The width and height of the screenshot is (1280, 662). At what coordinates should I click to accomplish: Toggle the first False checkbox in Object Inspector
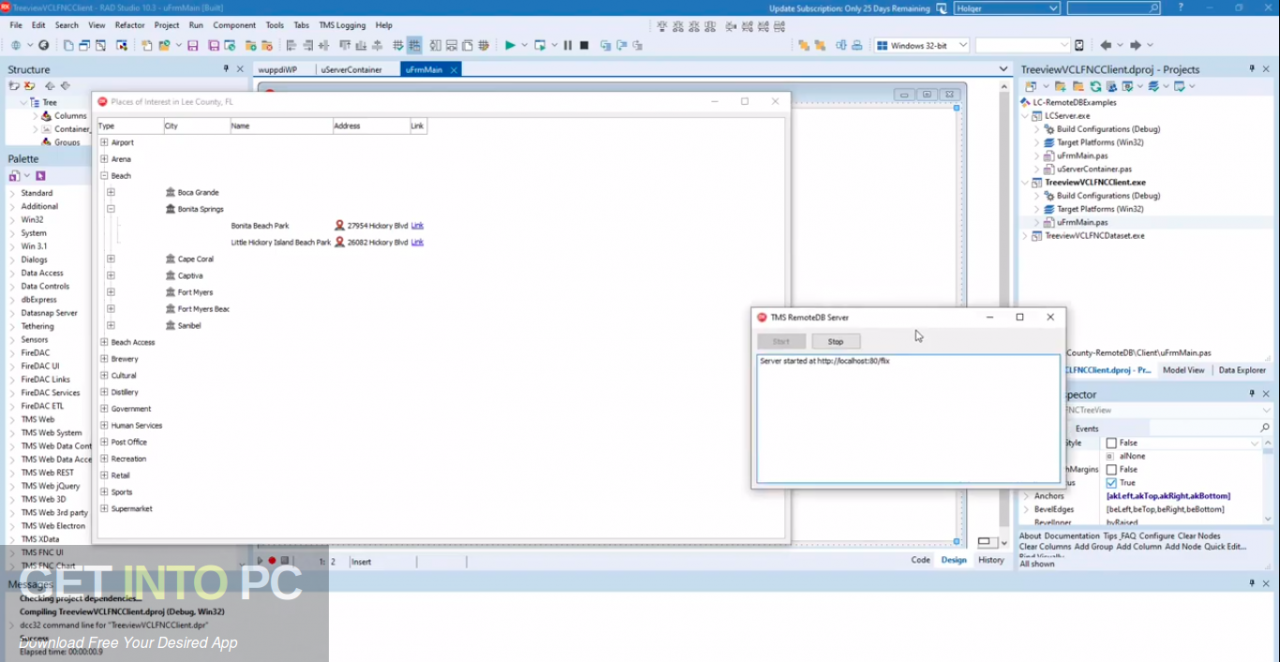tap(1111, 443)
